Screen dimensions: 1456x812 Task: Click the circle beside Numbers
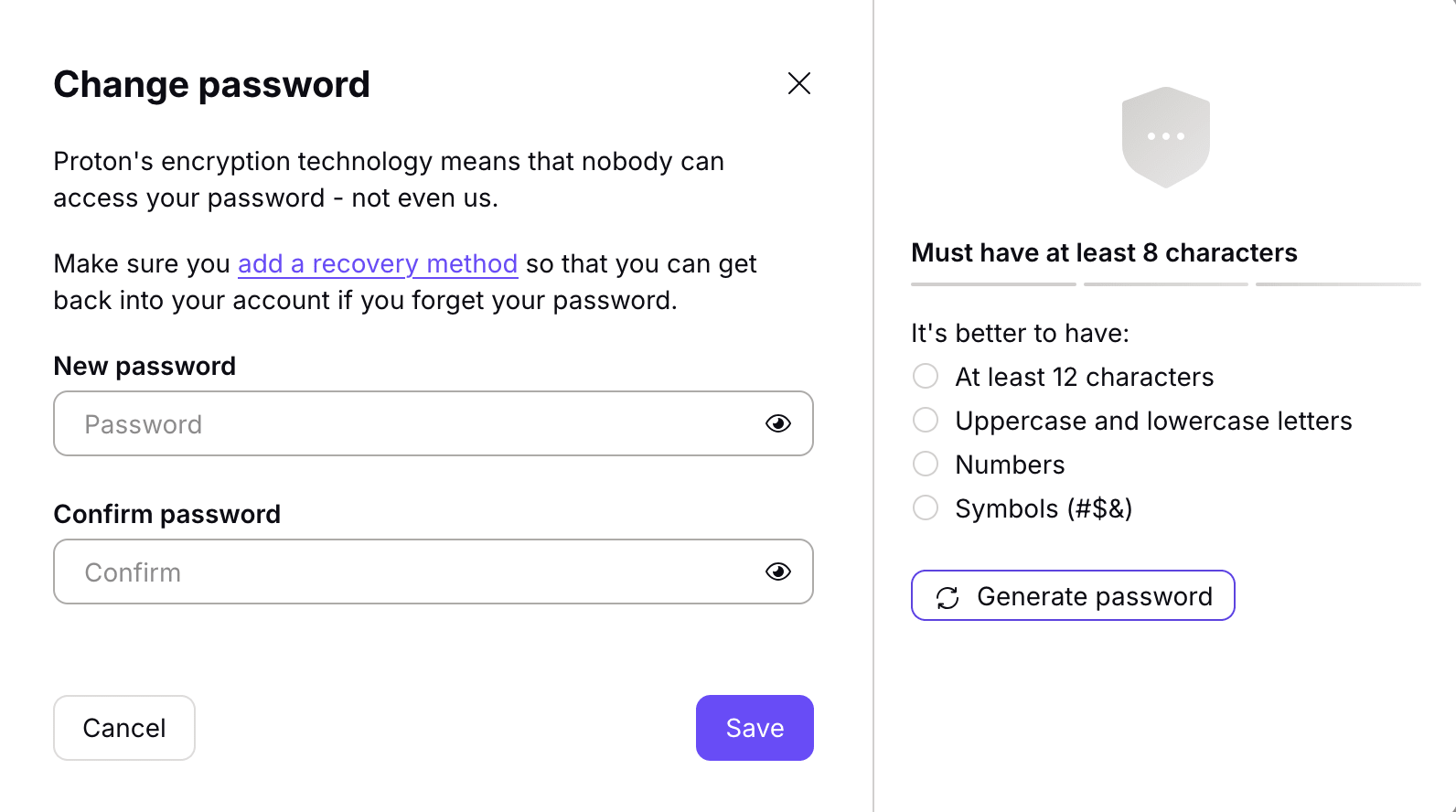(x=926, y=464)
